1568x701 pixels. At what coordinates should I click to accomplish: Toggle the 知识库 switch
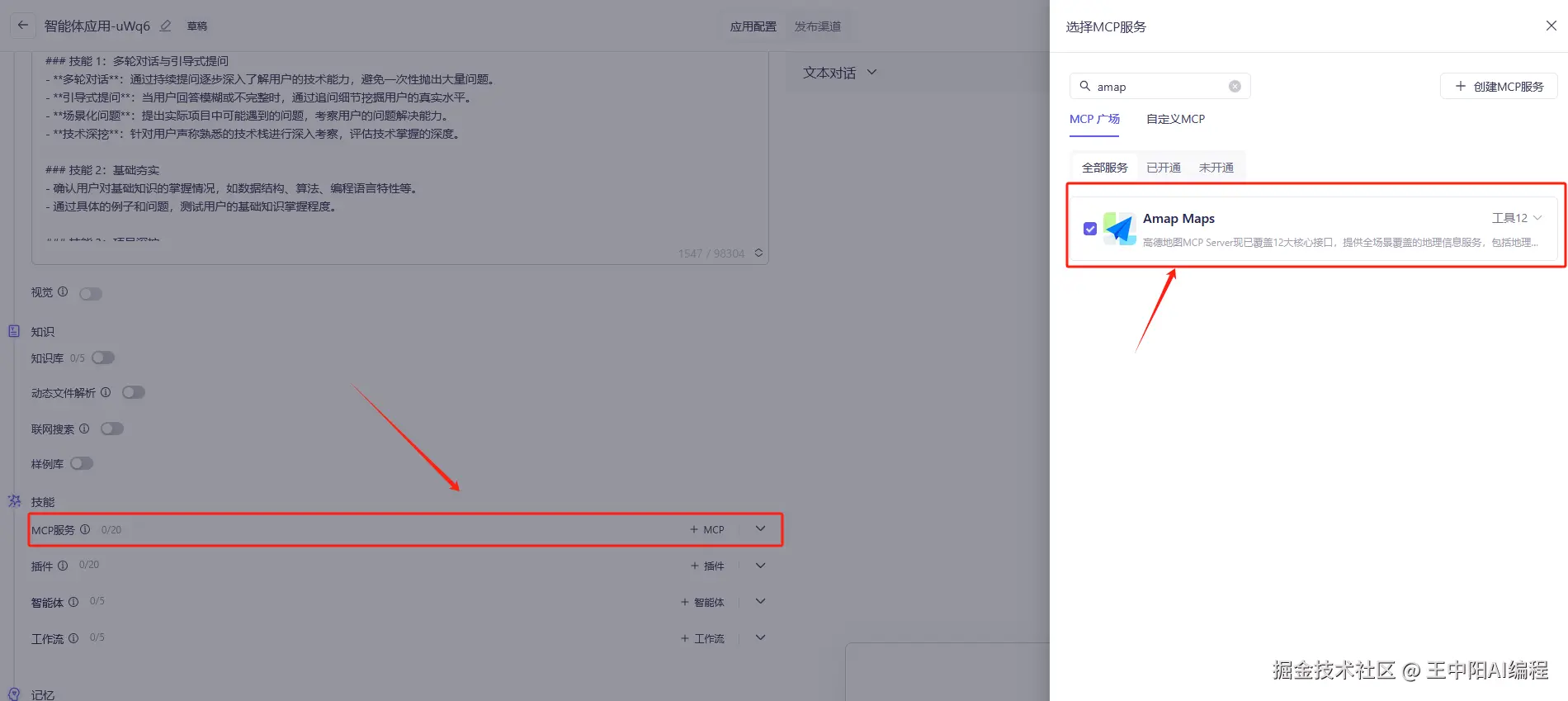(103, 358)
